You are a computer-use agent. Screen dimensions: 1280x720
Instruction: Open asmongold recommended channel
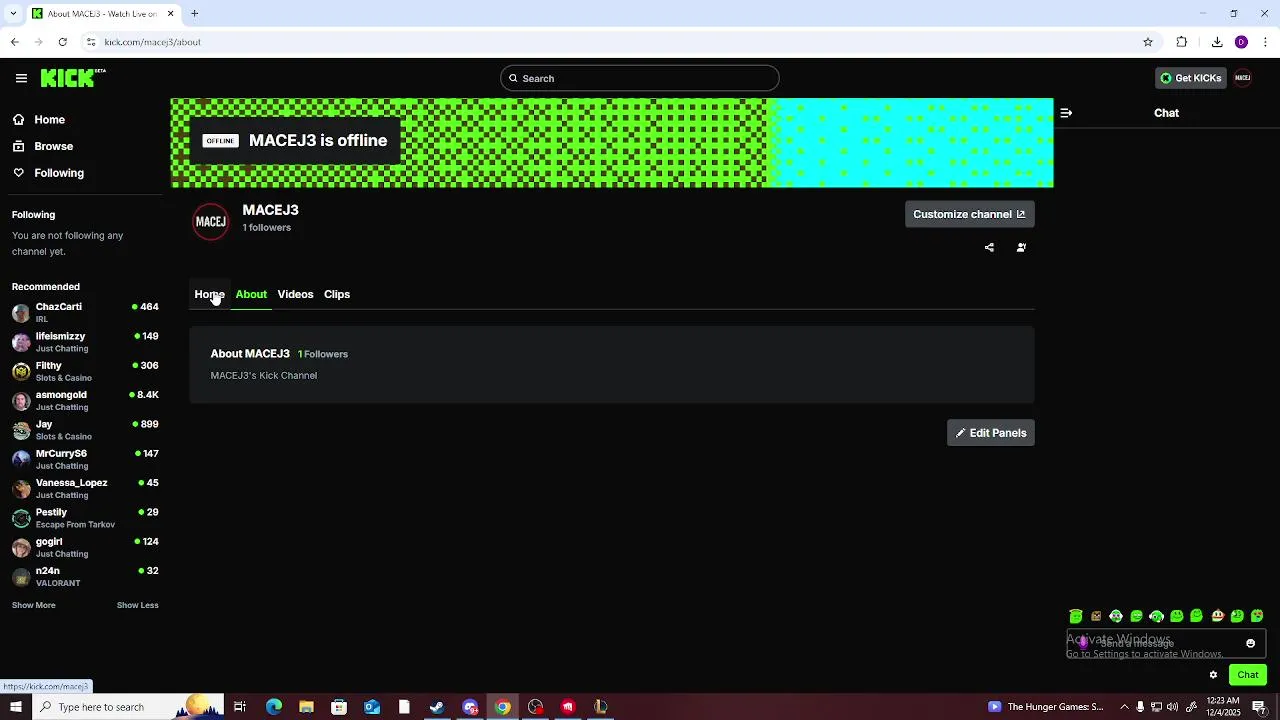point(85,400)
